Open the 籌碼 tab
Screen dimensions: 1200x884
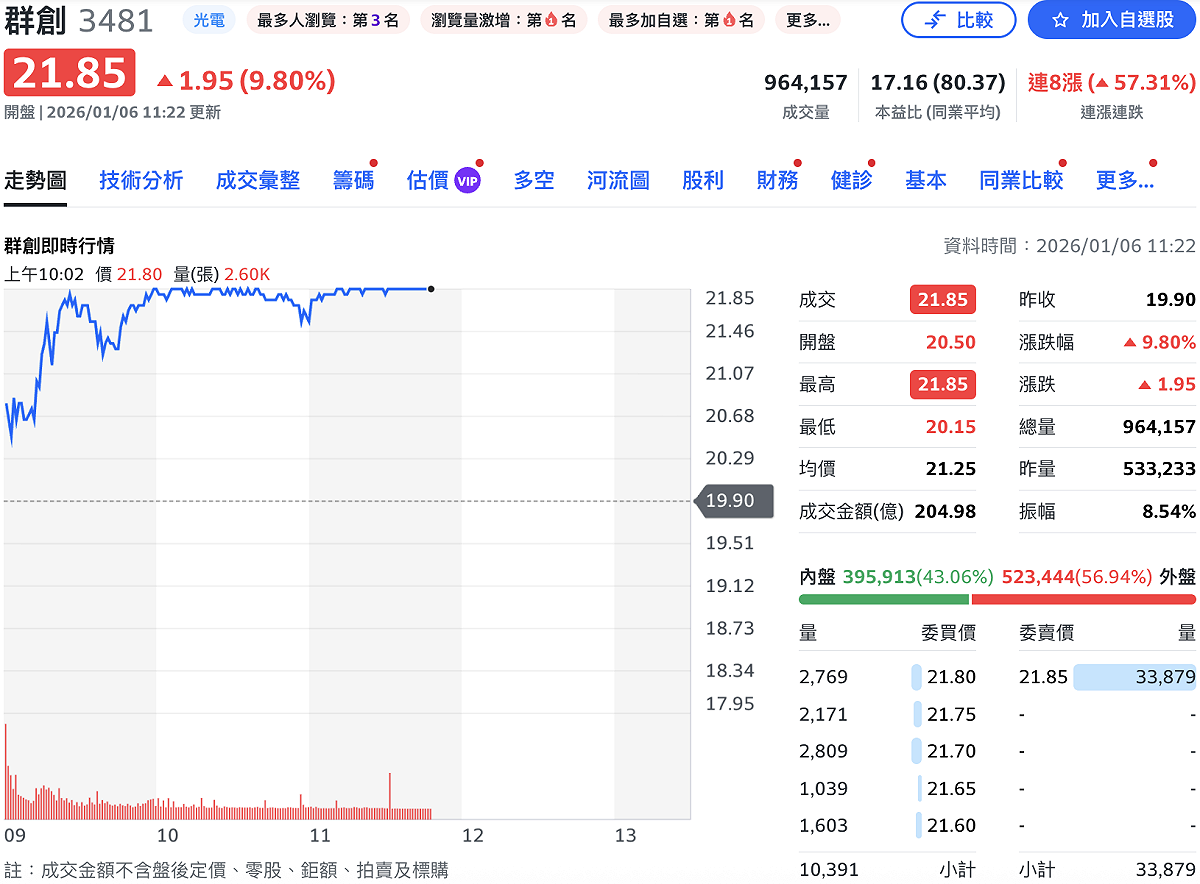click(353, 180)
